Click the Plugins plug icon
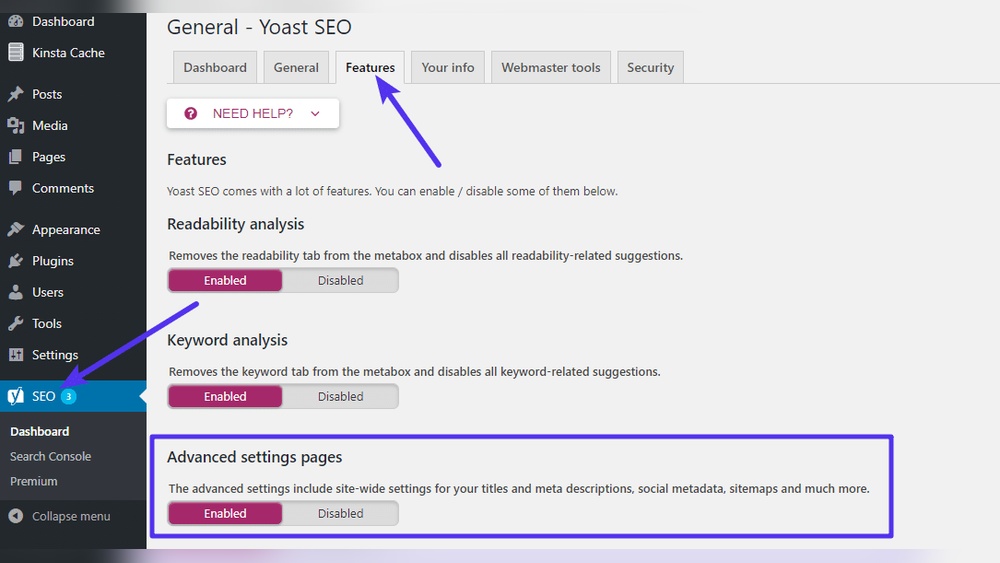The width and height of the screenshot is (1000, 563). tap(16, 261)
